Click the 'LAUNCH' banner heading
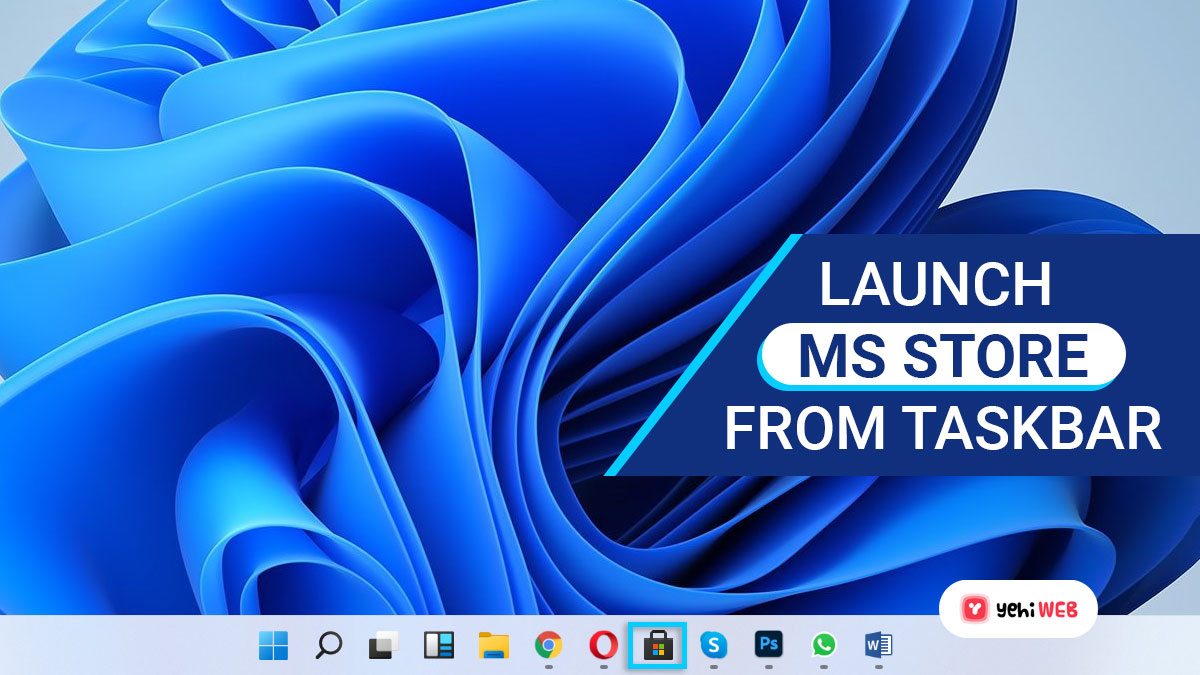Image resolution: width=1200 pixels, height=675 pixels. 936,285
